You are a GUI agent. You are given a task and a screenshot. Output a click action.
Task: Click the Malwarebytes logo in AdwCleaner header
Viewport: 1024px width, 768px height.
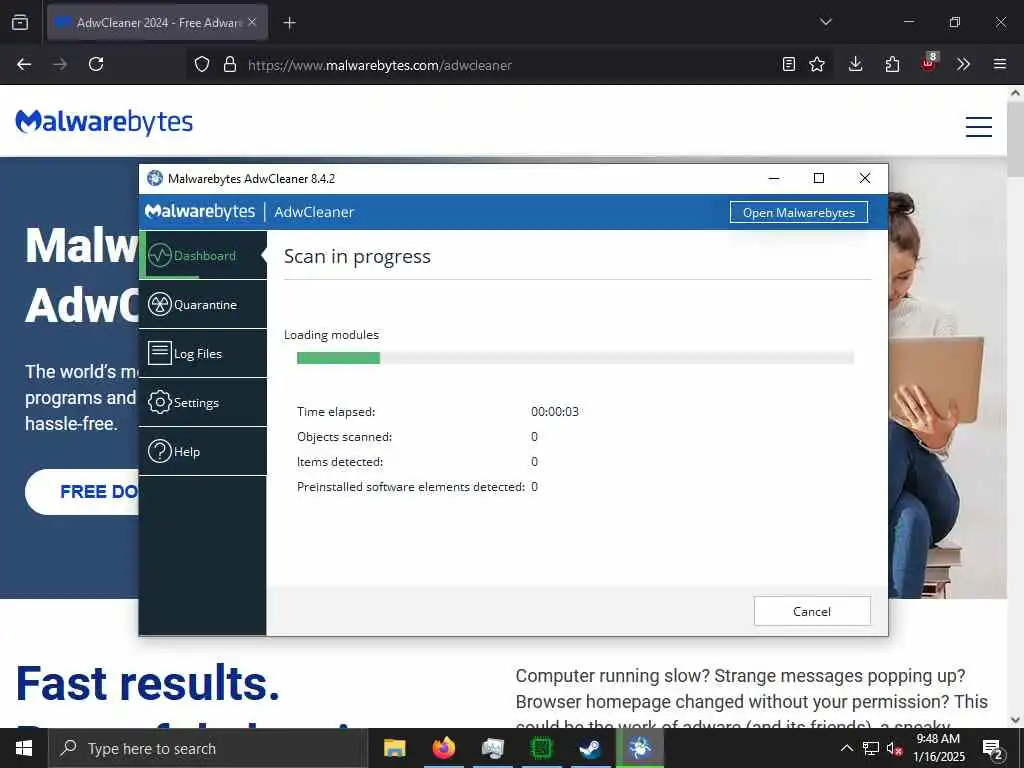(200, 212)
